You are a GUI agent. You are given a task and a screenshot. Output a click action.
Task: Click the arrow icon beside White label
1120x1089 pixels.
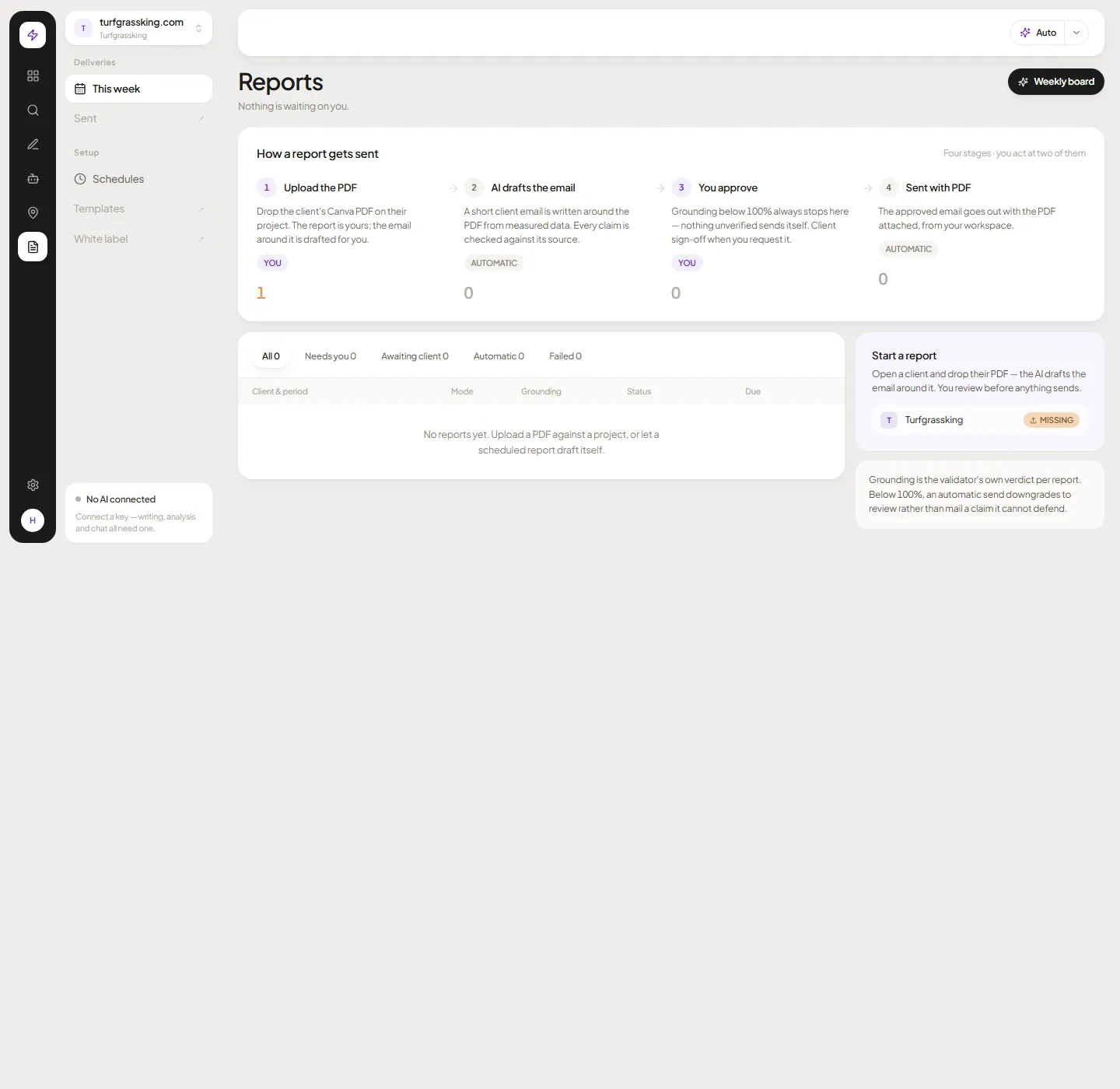[201, 239]
